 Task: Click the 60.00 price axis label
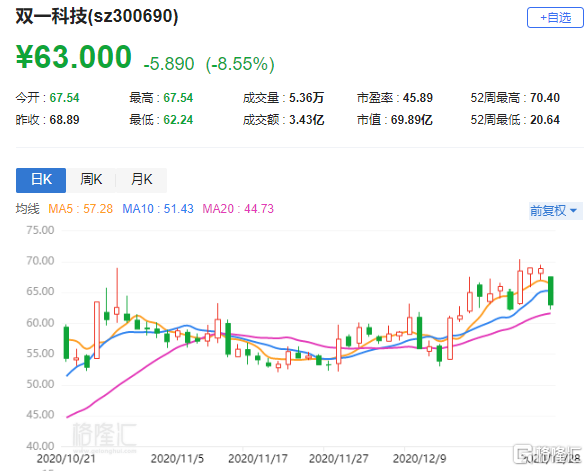pos(40,322)
